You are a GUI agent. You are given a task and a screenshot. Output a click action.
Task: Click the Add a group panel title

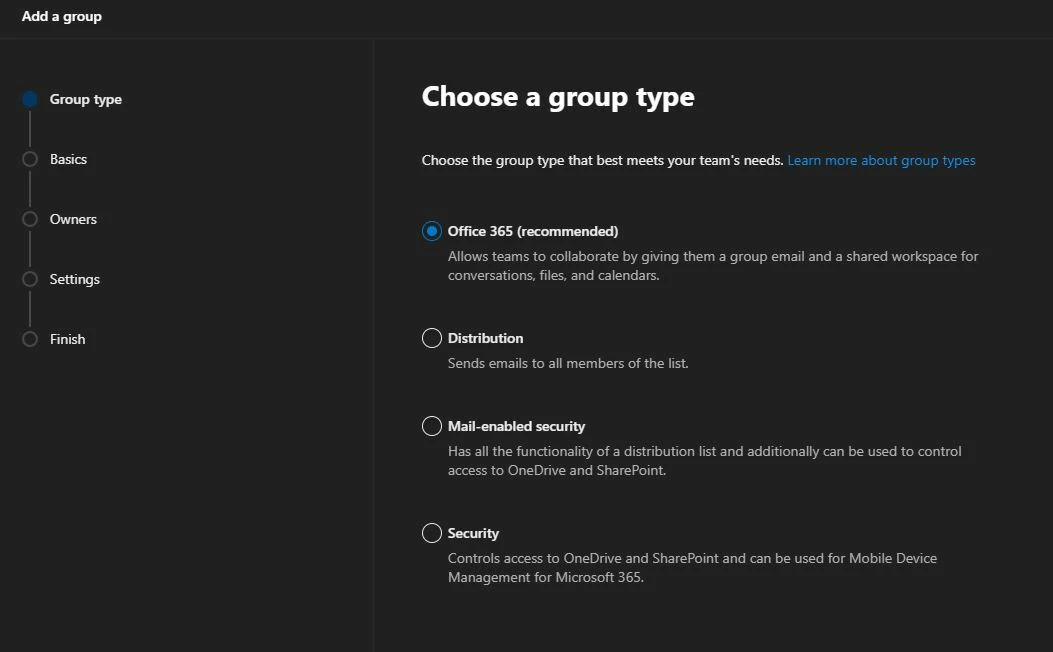click(x=62, y=16)
